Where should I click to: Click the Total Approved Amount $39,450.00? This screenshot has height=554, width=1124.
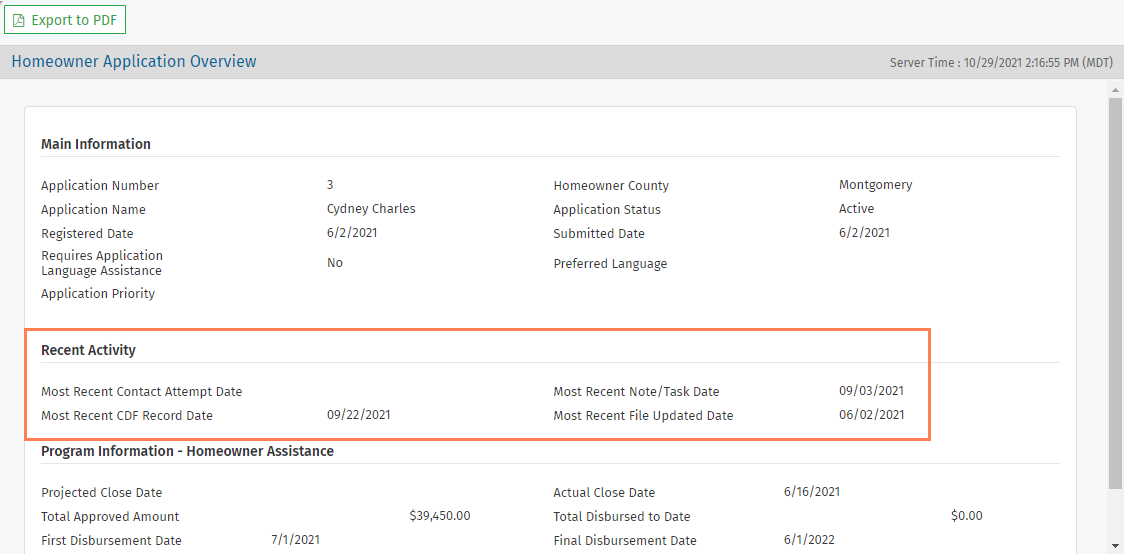pos(439,516)
